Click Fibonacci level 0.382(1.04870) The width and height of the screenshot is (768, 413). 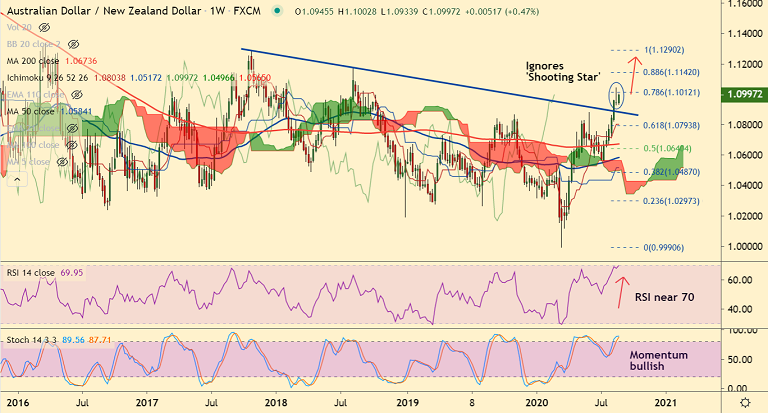[672, 172]
